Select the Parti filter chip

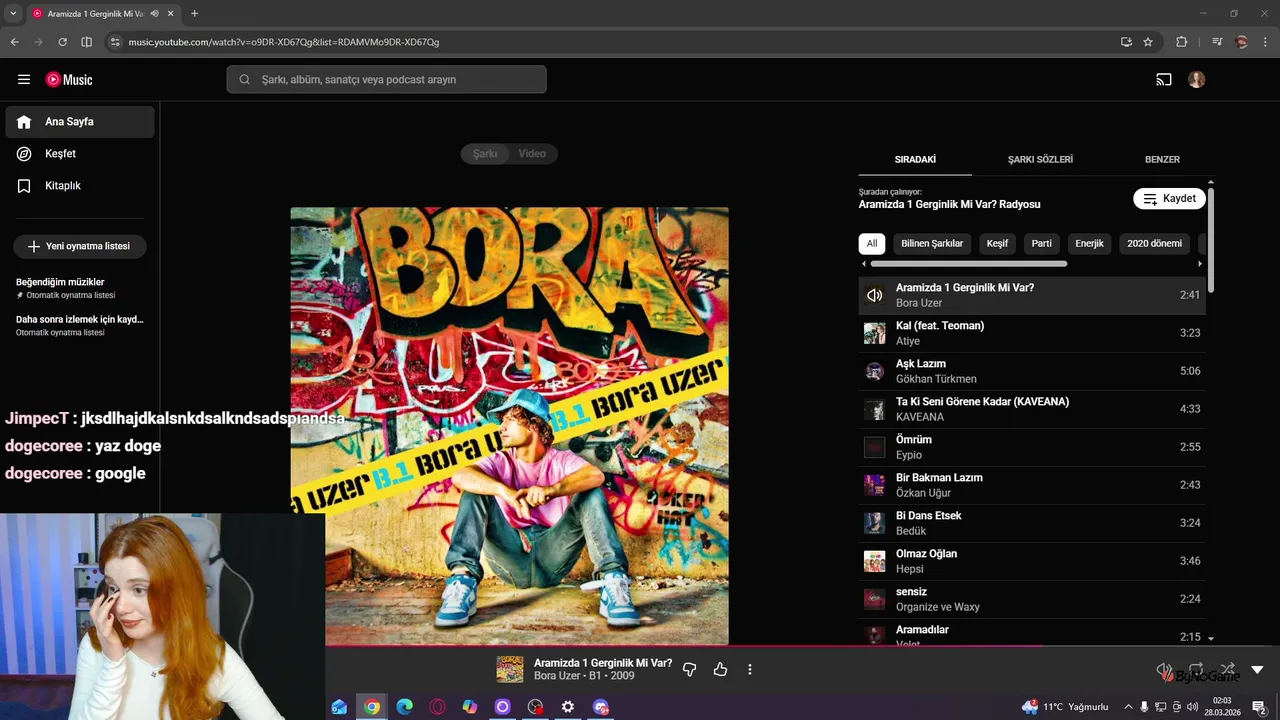(x=1042, y=243)
